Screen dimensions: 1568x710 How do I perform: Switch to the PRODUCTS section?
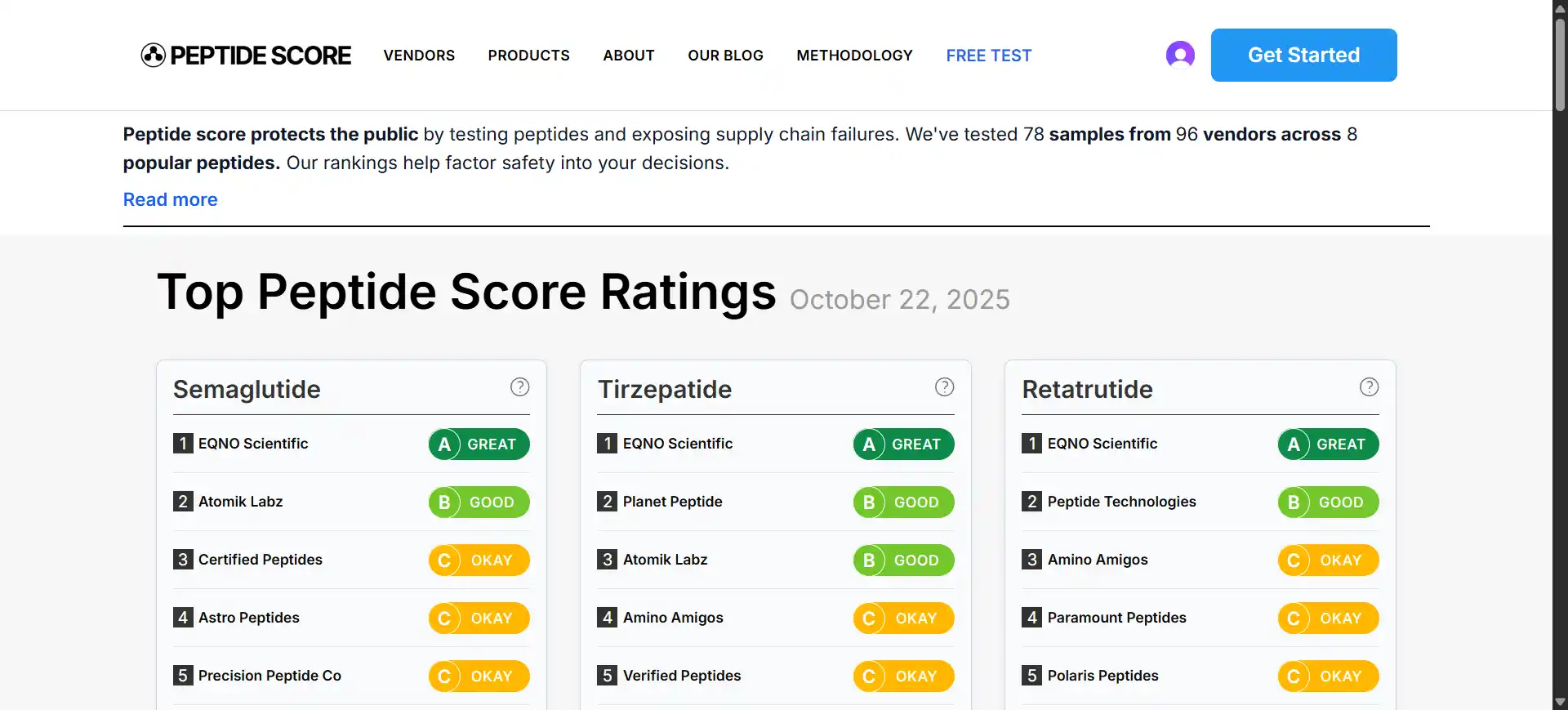point(528,55)
